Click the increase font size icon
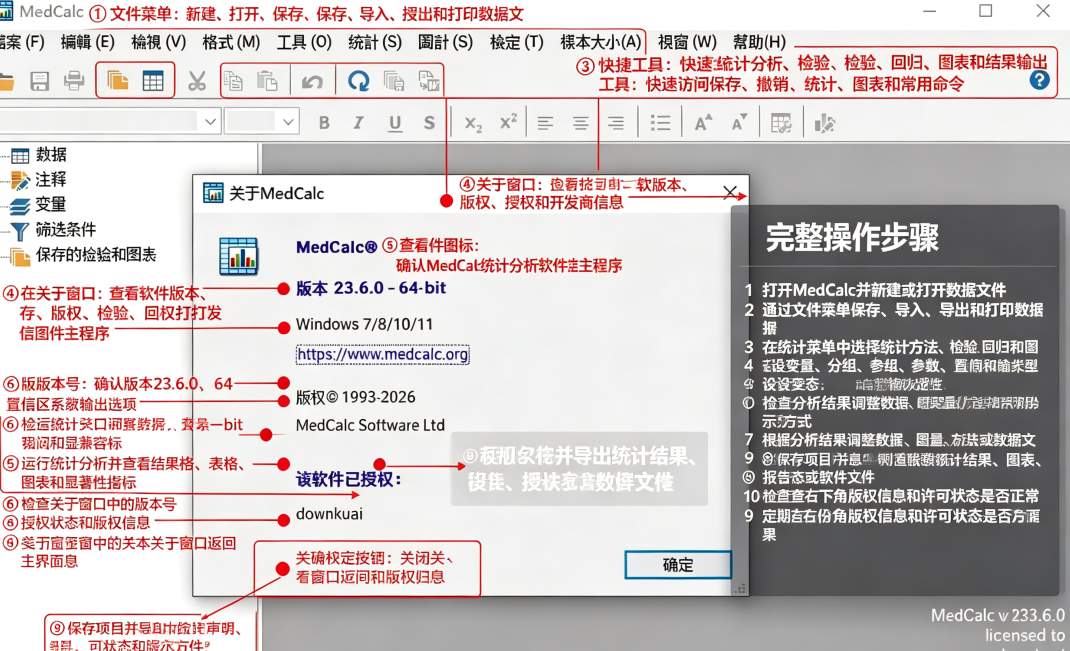Image resolution: width=1070 pixels, height=651 pixels. (704, 123)
